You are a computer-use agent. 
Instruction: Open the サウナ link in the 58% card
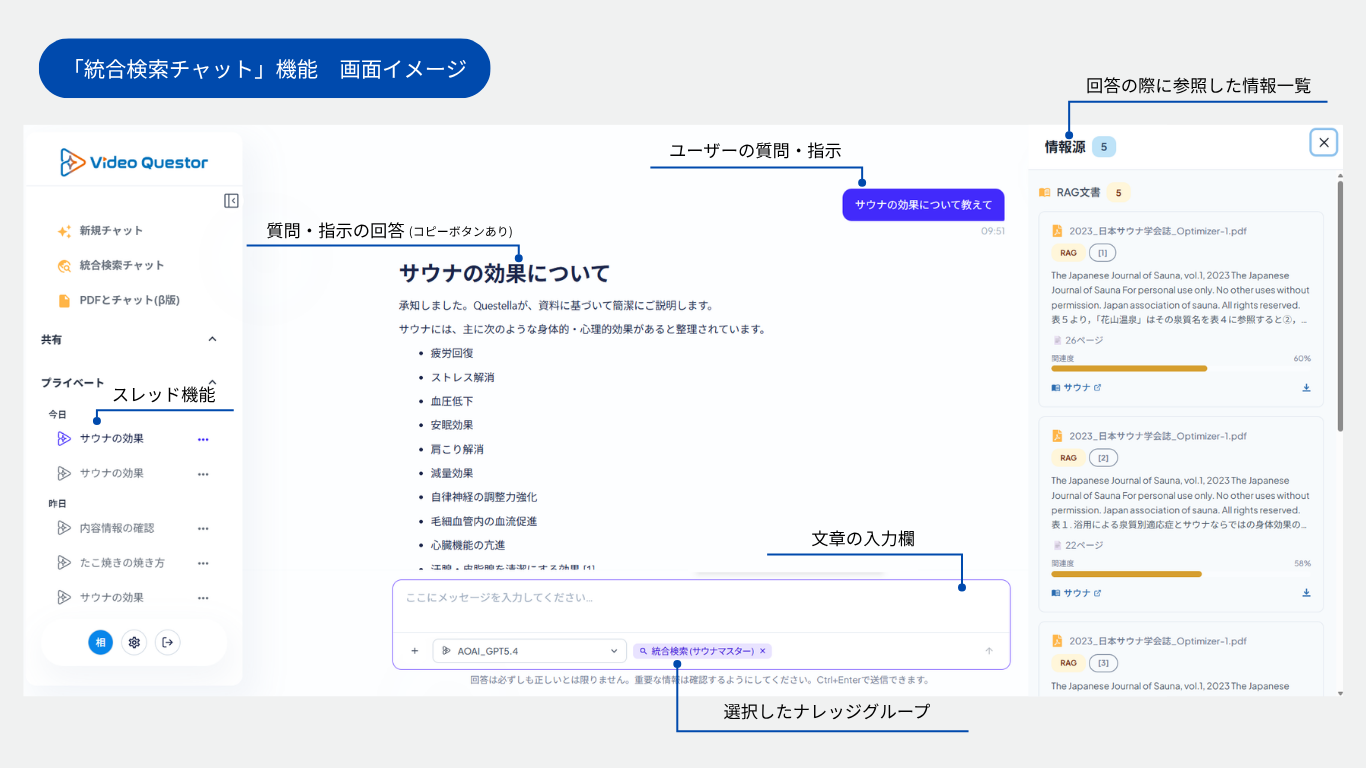click(1076, 593)
